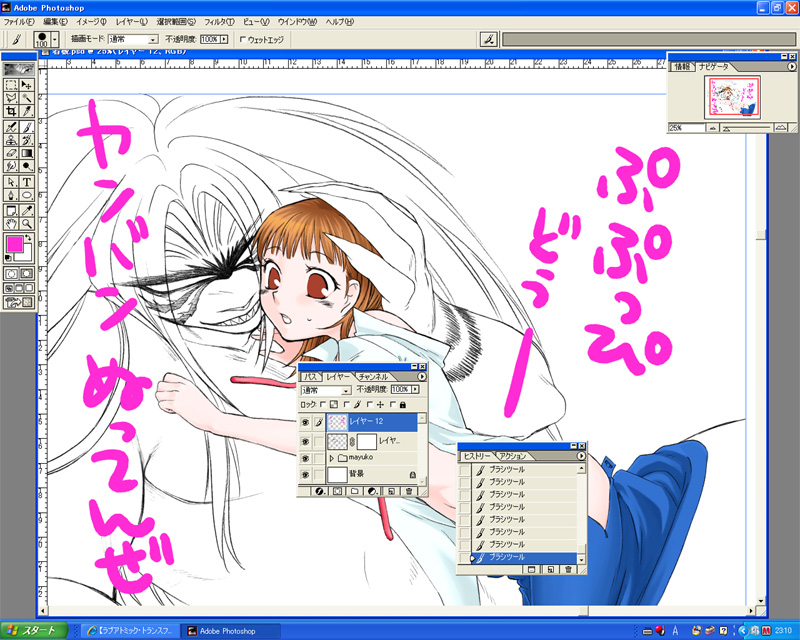Select the Eraser tool in the toolbox
Viewport: 800px width, 640px height.
(11, 153)
